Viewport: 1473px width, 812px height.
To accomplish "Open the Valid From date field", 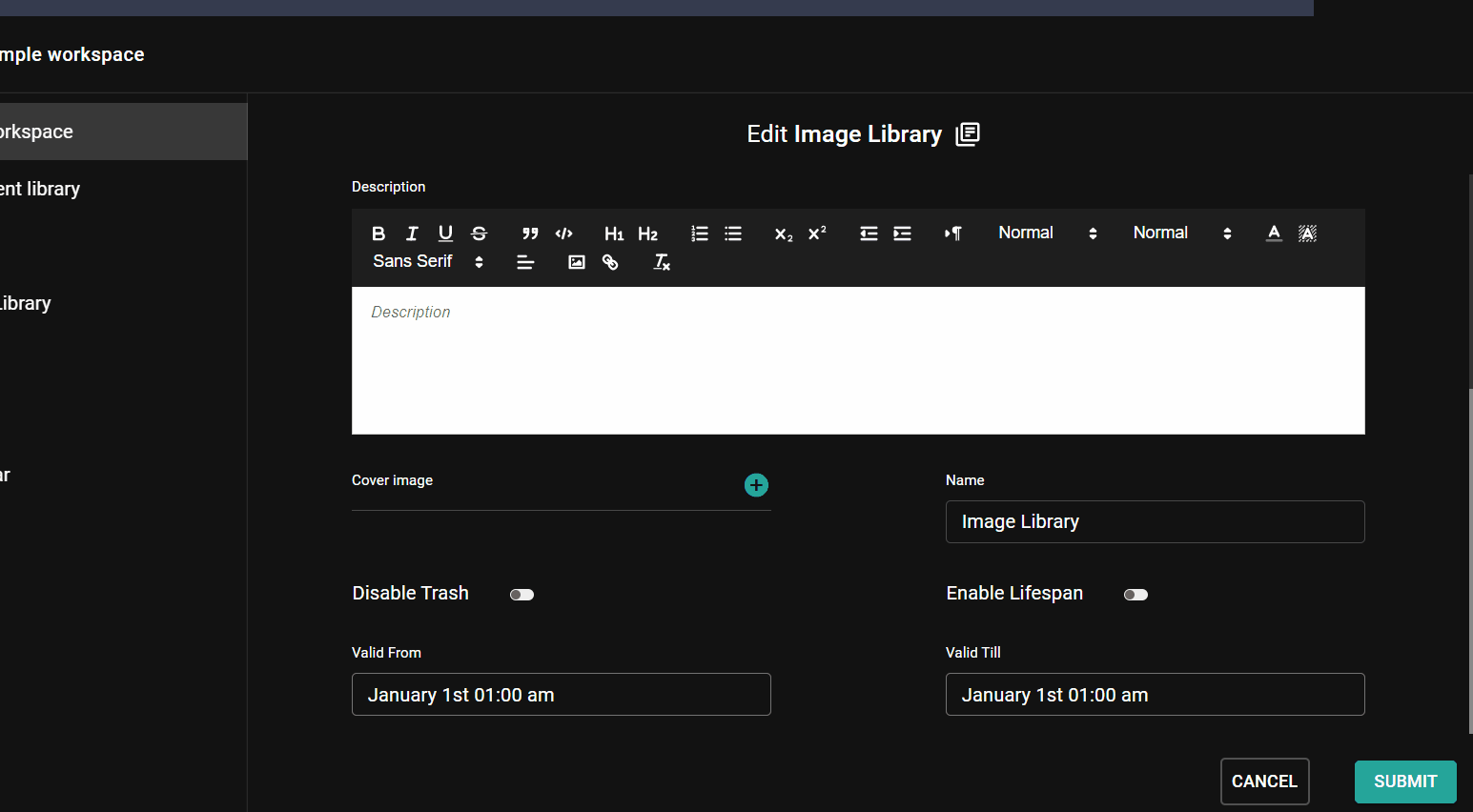I will pyautogui.click(x=561, y=695).
